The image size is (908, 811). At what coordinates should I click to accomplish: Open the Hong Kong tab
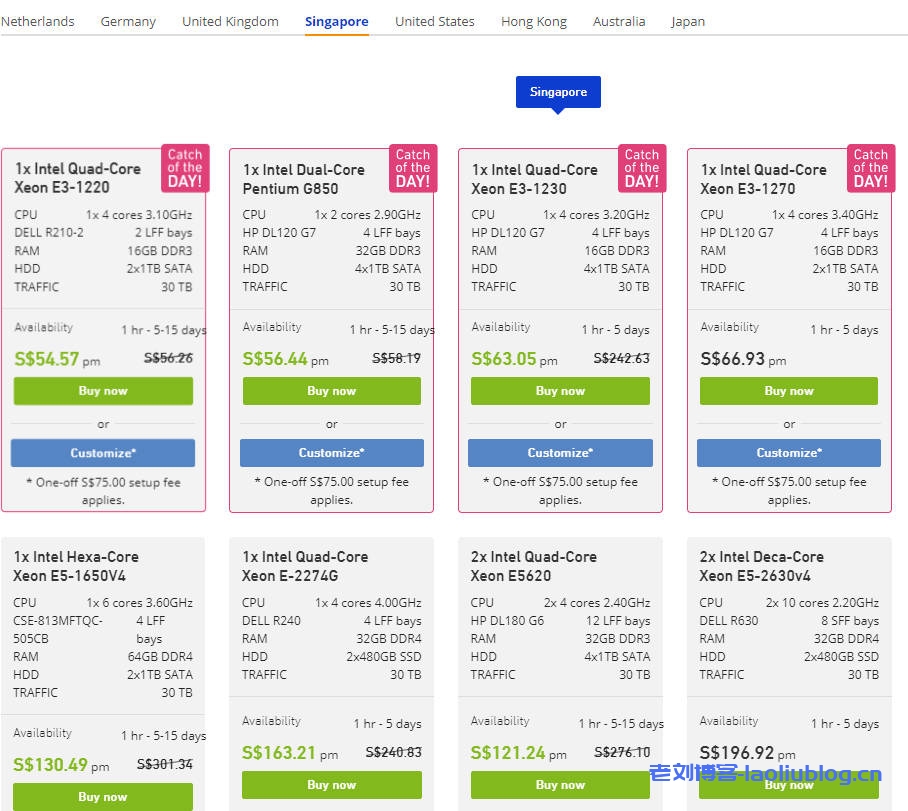tap(533, 21)
